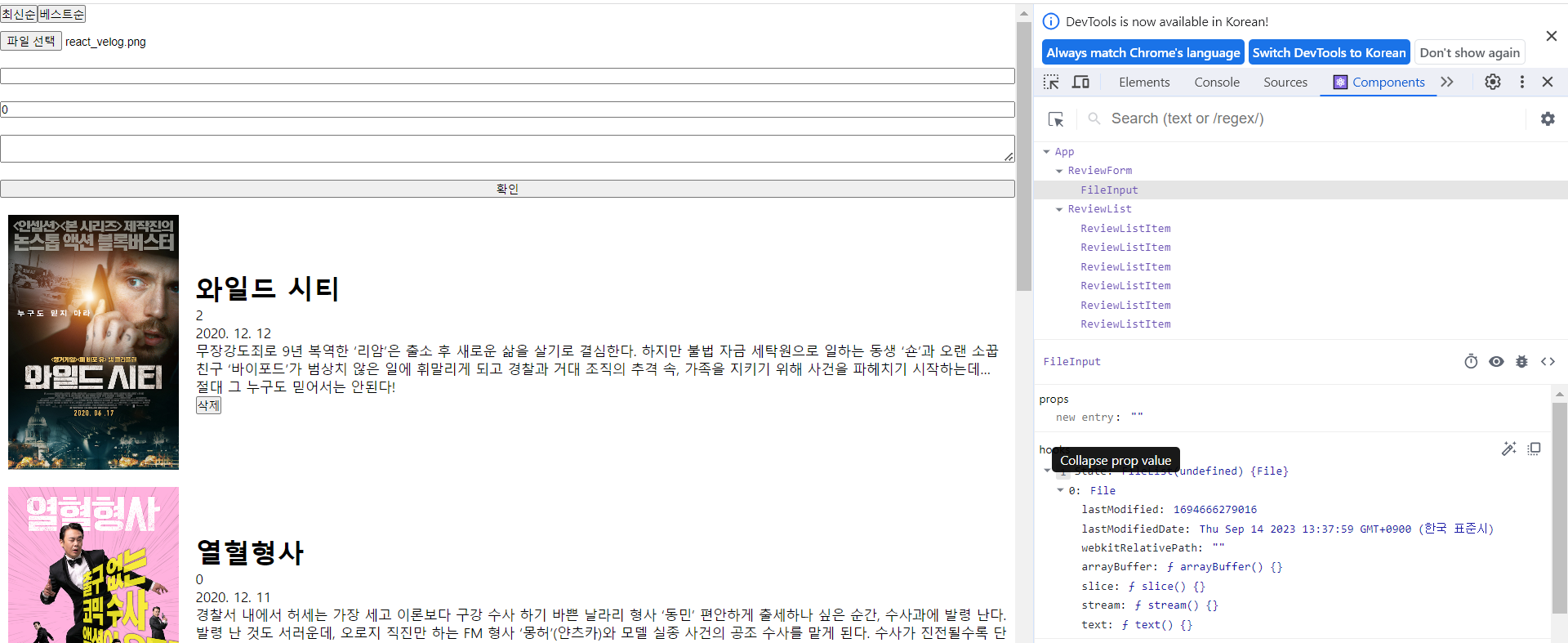The height and width of the screenshot is (643, 1568).
Task: Open the DevTools three-dot customize menu
Action: click(x=1521, y=82)
